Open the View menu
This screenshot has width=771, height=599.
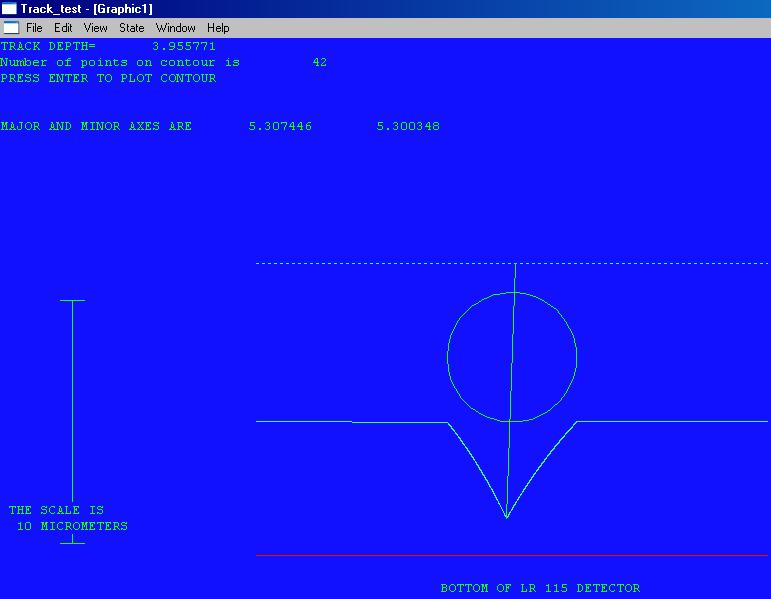click(x=96, y=28)
